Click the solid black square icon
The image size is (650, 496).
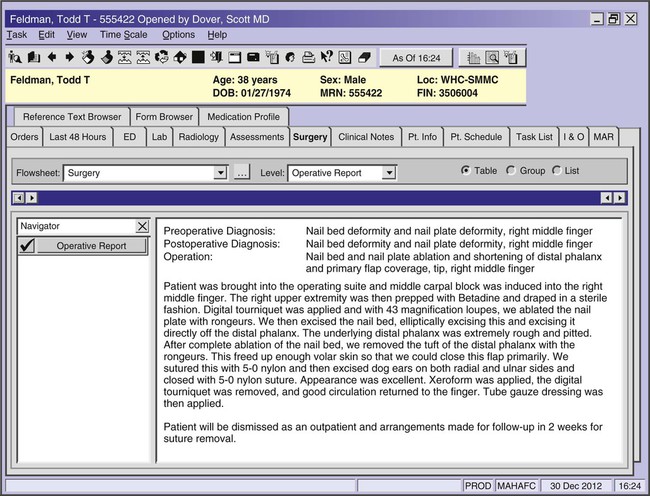[x=198, y=57]
